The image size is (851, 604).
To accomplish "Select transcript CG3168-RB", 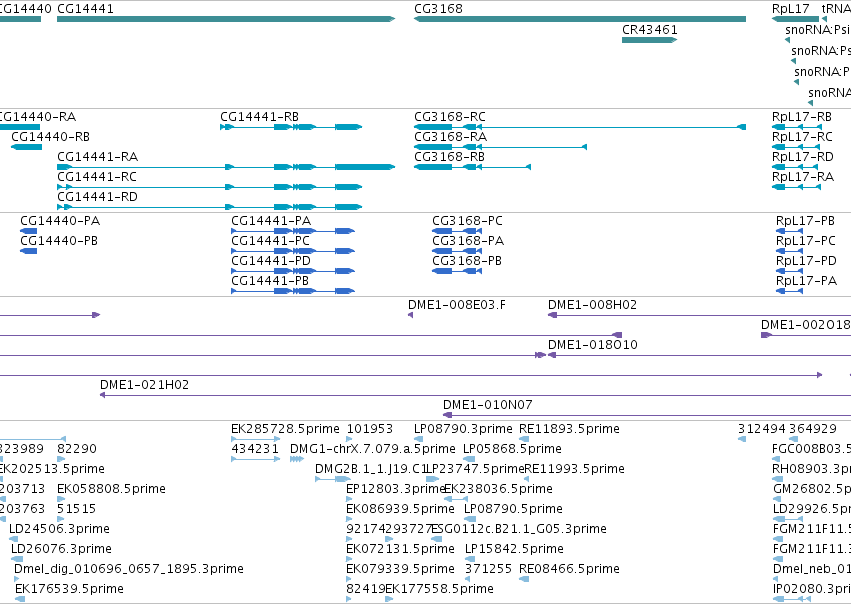I will [x=472, y=167].
